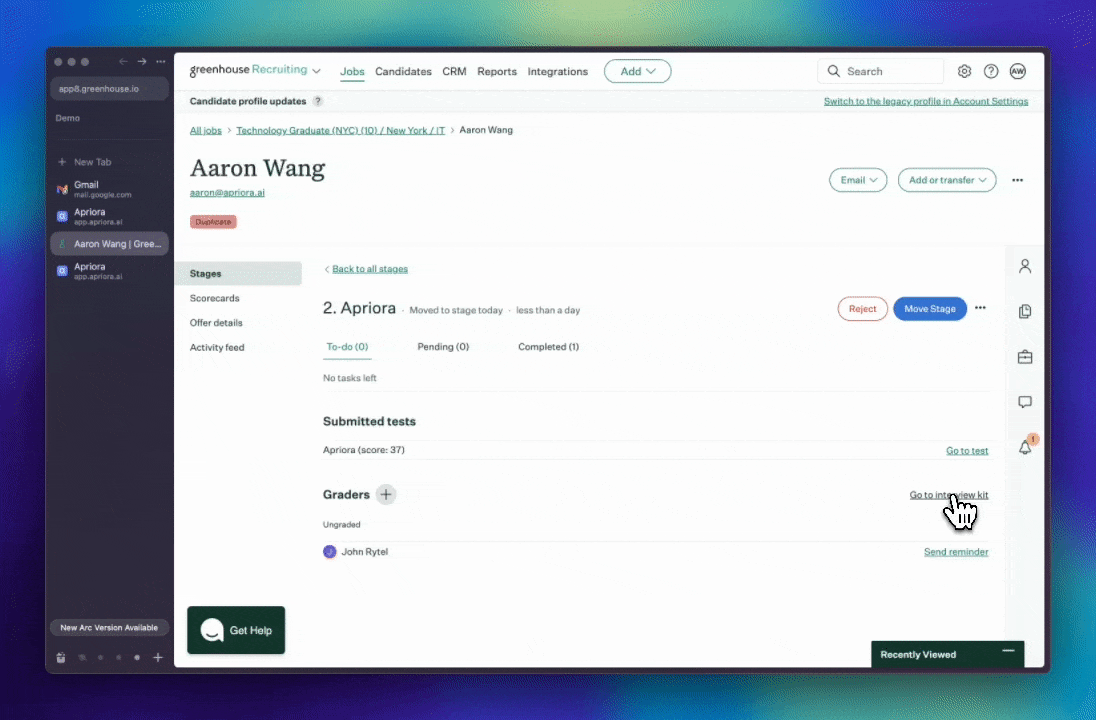Open the Add or transfer dropdown
The height and width of the screenshot is (720, 1096).
[x=946, y=180]
